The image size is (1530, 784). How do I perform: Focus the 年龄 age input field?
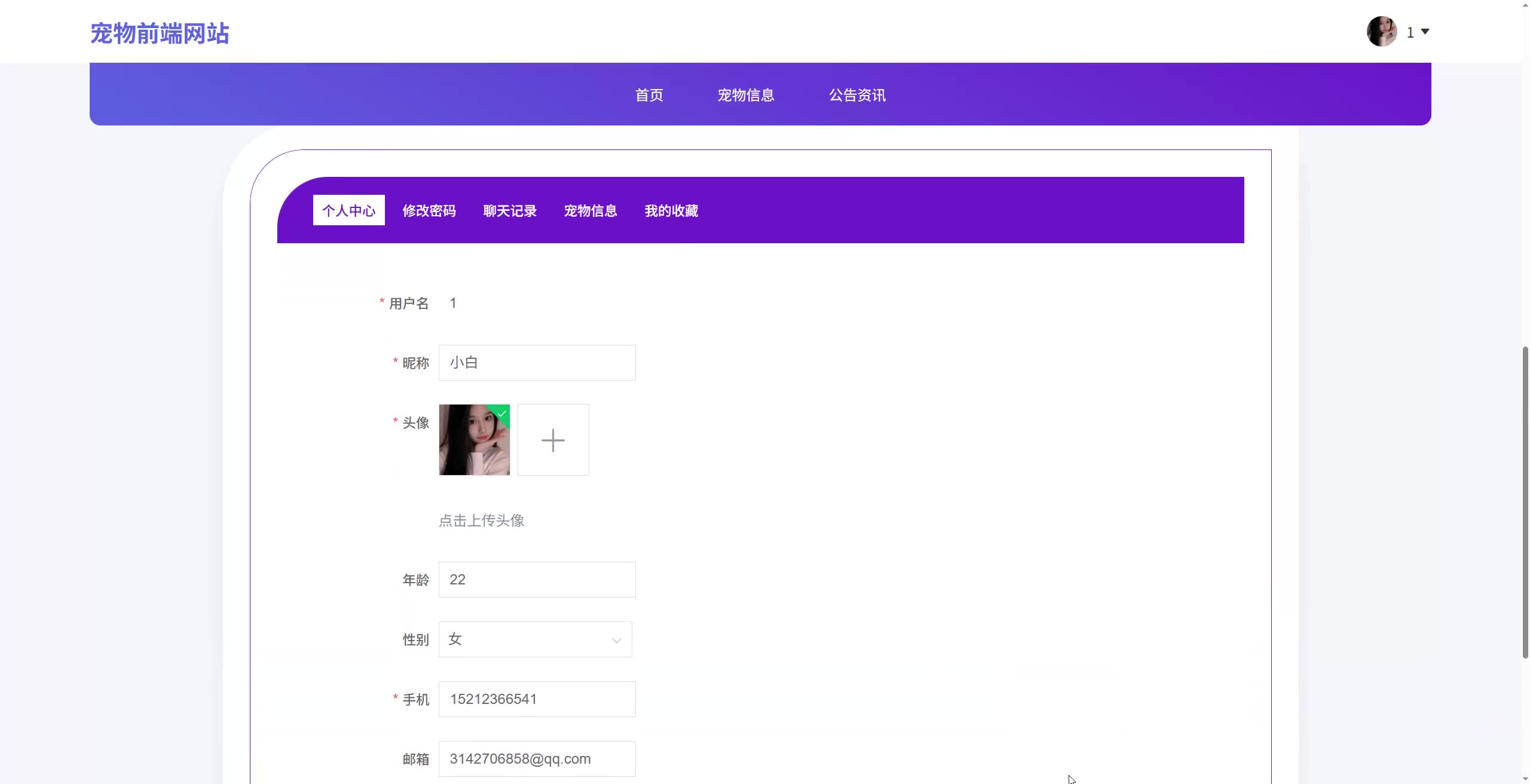pos(537,580)
